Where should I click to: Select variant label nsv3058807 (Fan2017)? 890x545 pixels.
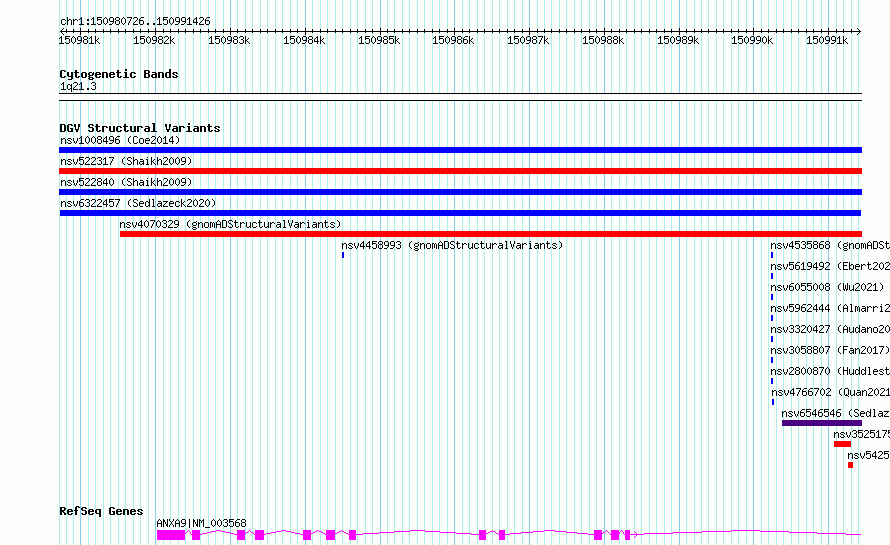click(830, 350)
